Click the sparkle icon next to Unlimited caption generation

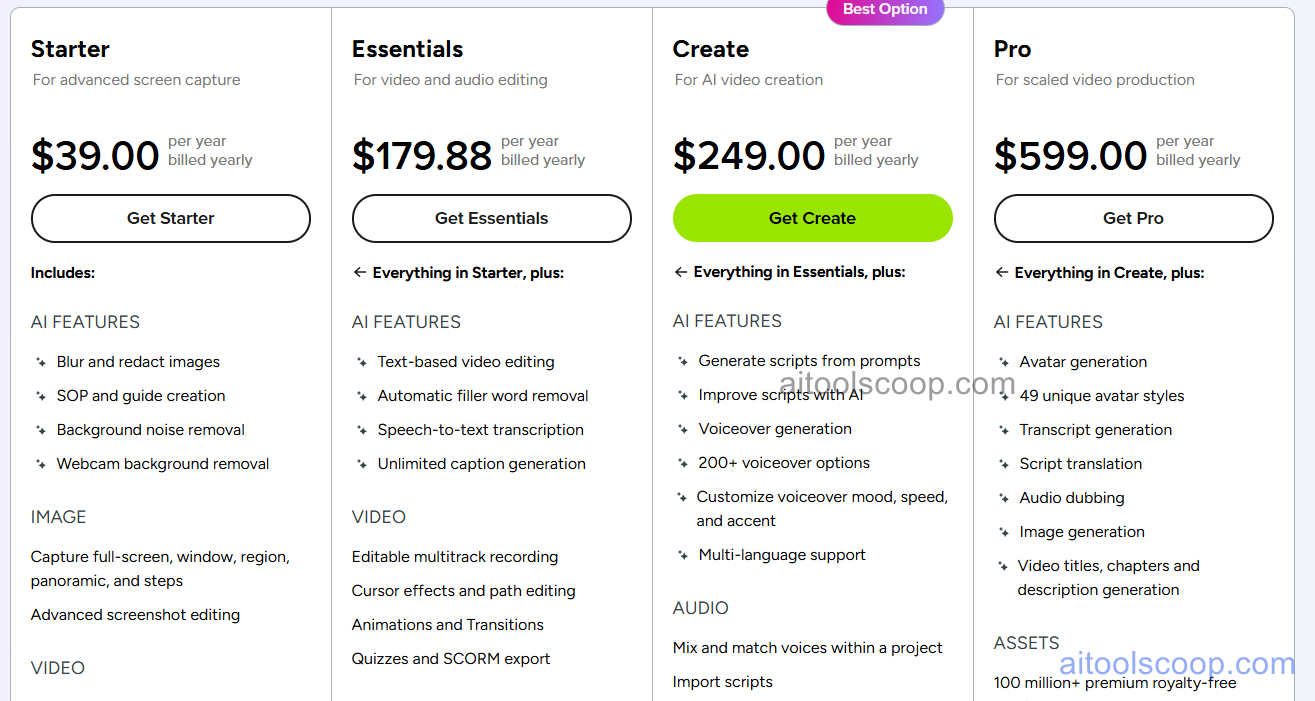[x=362, y=464]
